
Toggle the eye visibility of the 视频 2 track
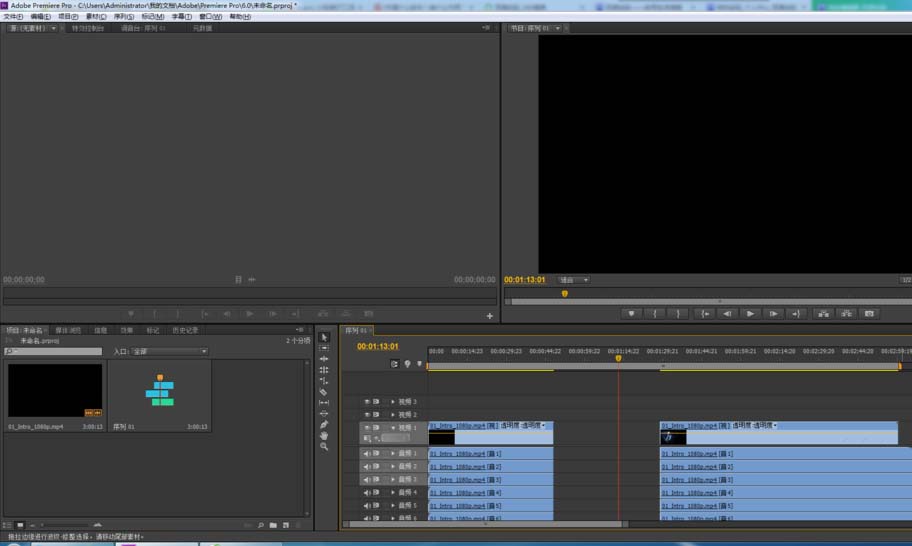click(367, 415)
